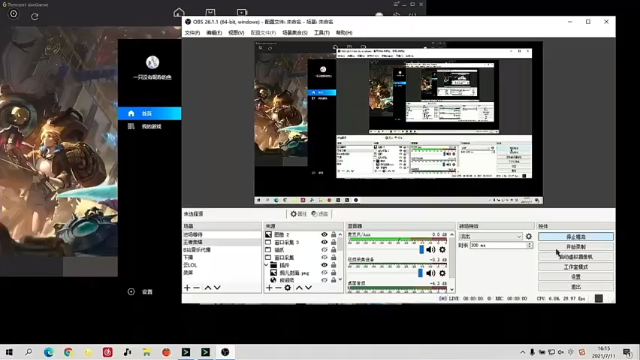This screenshot has height=360, width=640.
Task: Move the selected scene up
Action: 208,288
